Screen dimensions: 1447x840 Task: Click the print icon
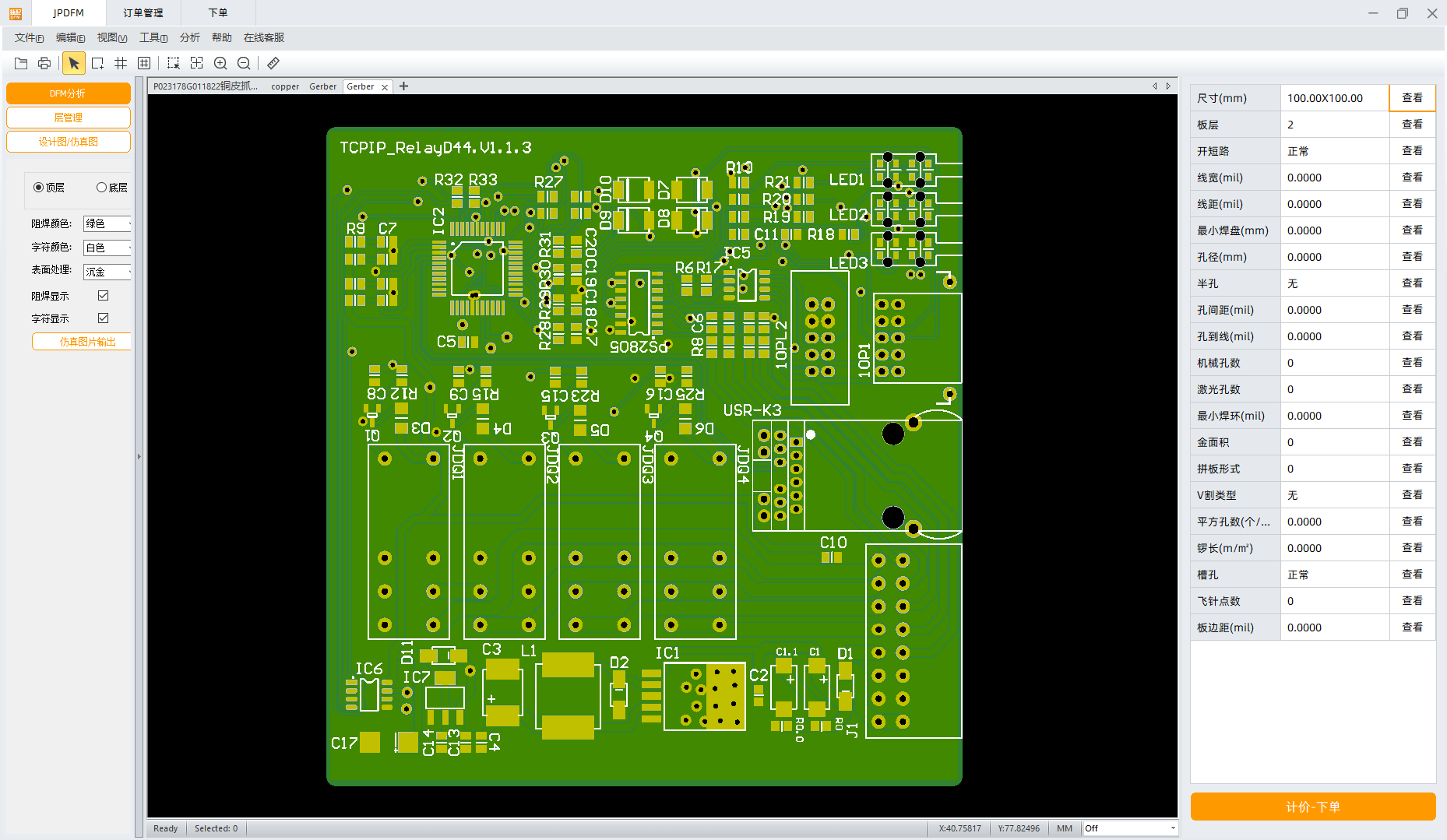(44, 63)
